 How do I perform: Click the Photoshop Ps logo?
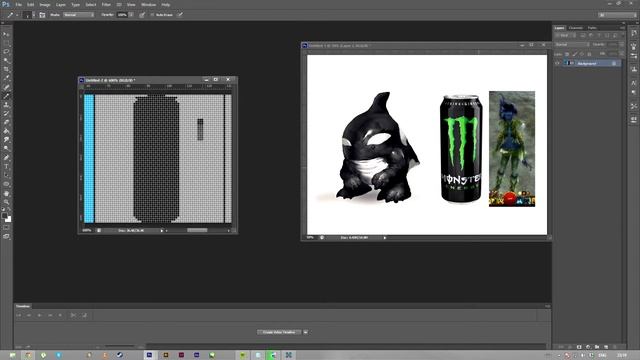coord(6,4)
